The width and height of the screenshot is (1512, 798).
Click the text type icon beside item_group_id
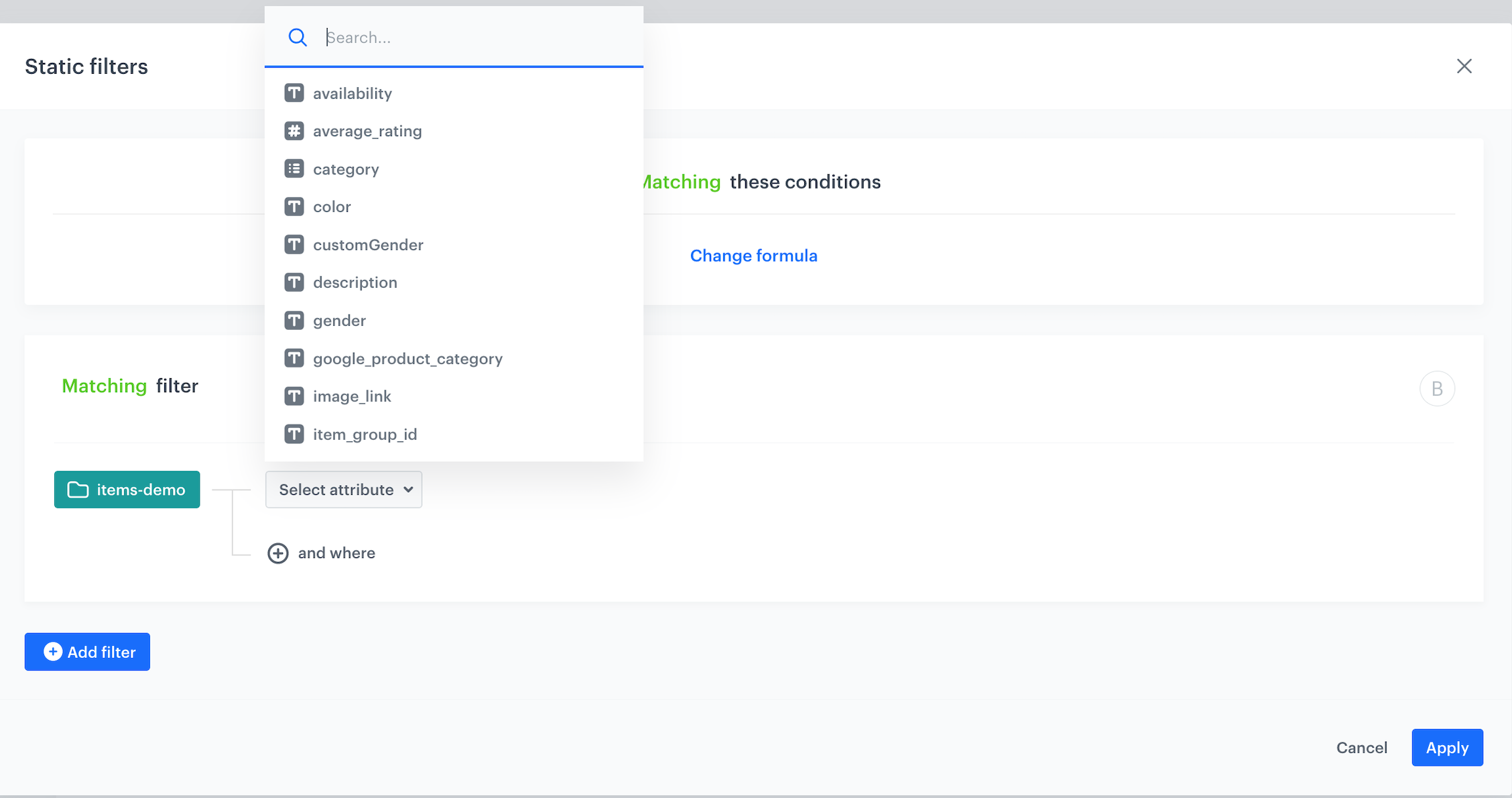tap(294, 434)
